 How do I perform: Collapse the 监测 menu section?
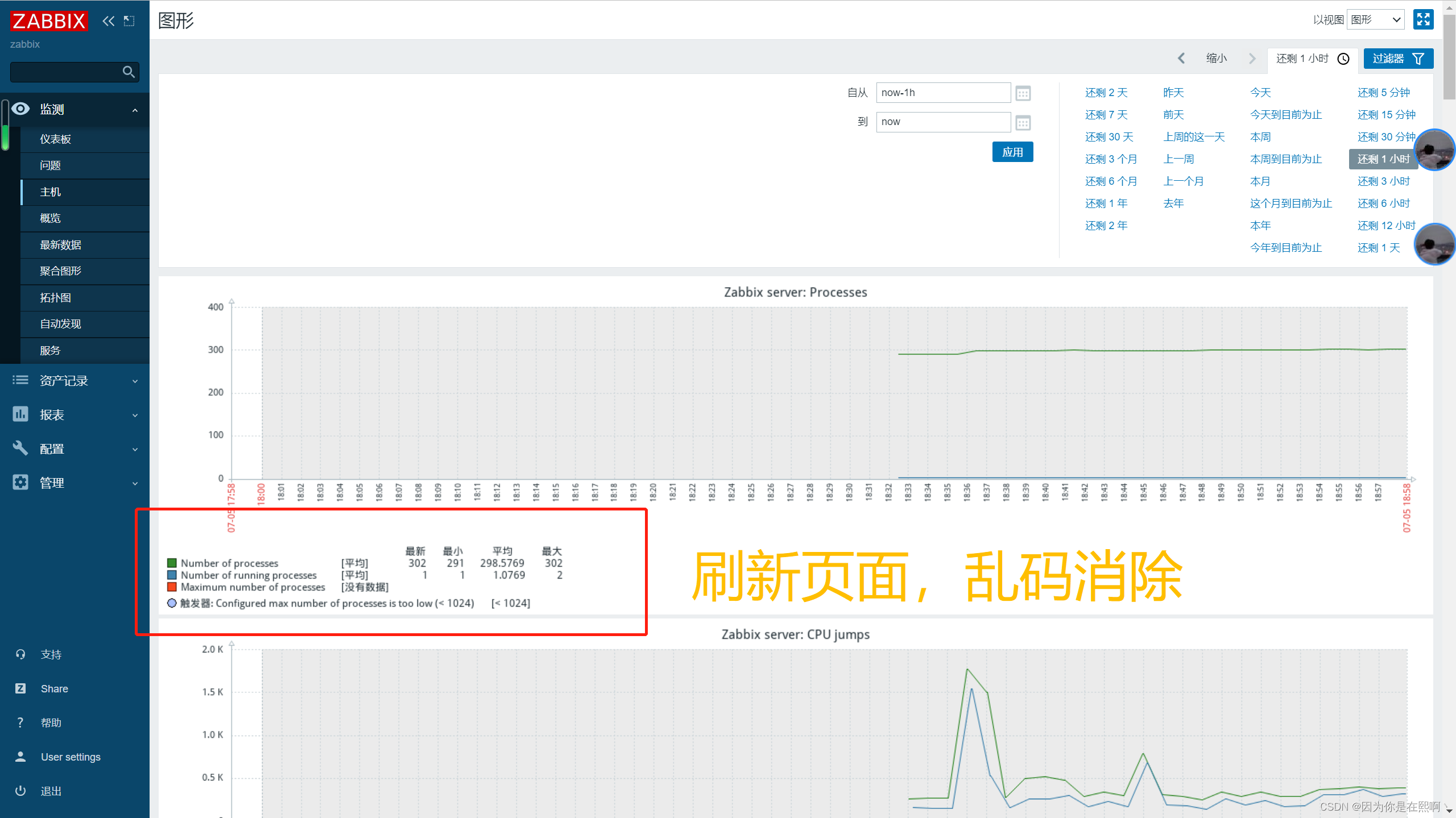pyautogui.click(x=135, y=110)
